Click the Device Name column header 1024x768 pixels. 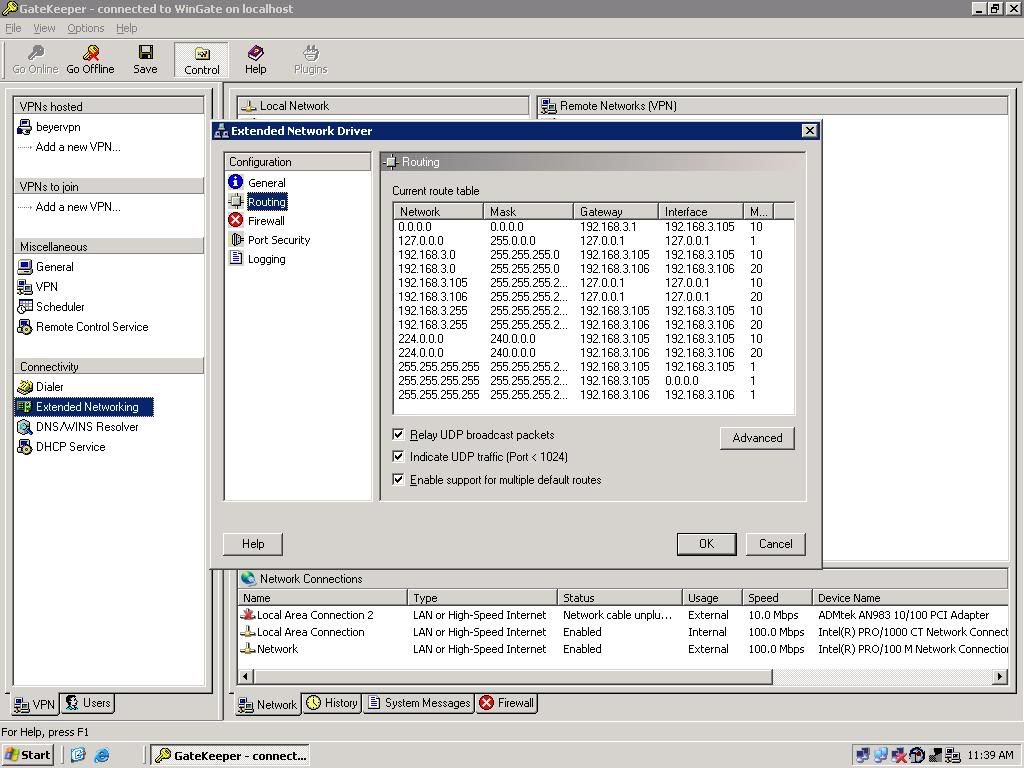910,598
